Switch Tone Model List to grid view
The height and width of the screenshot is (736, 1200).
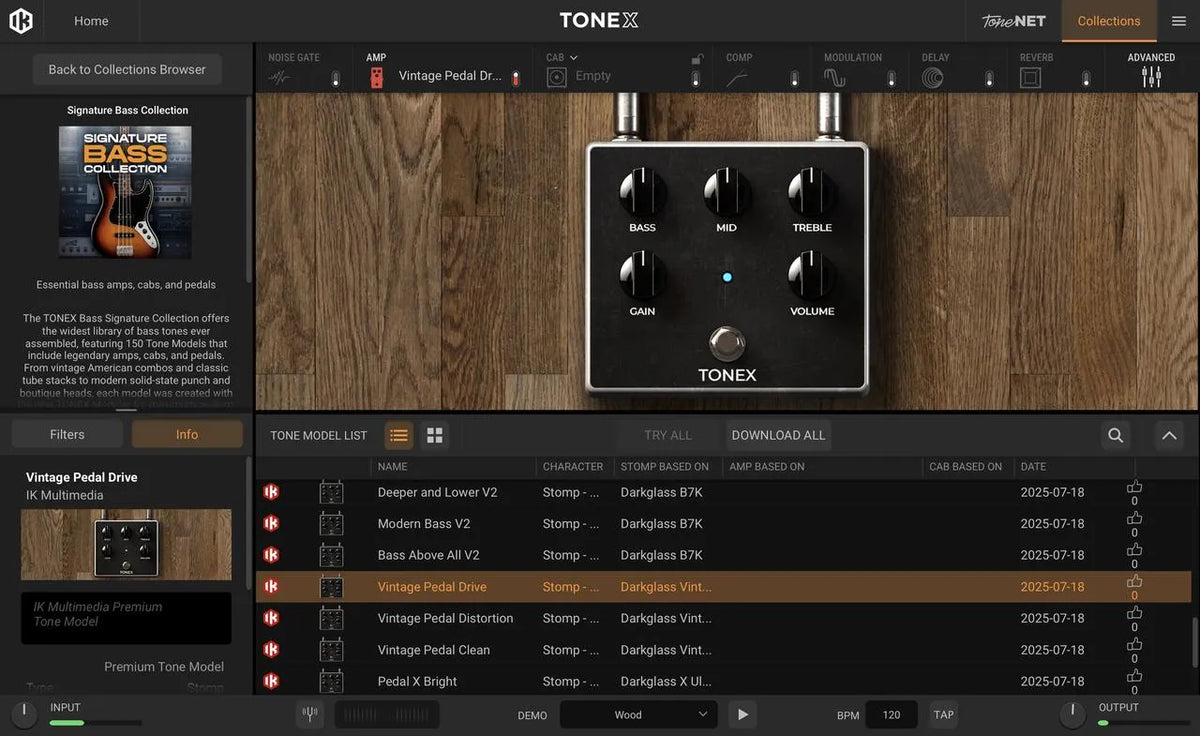click(434, 435)
